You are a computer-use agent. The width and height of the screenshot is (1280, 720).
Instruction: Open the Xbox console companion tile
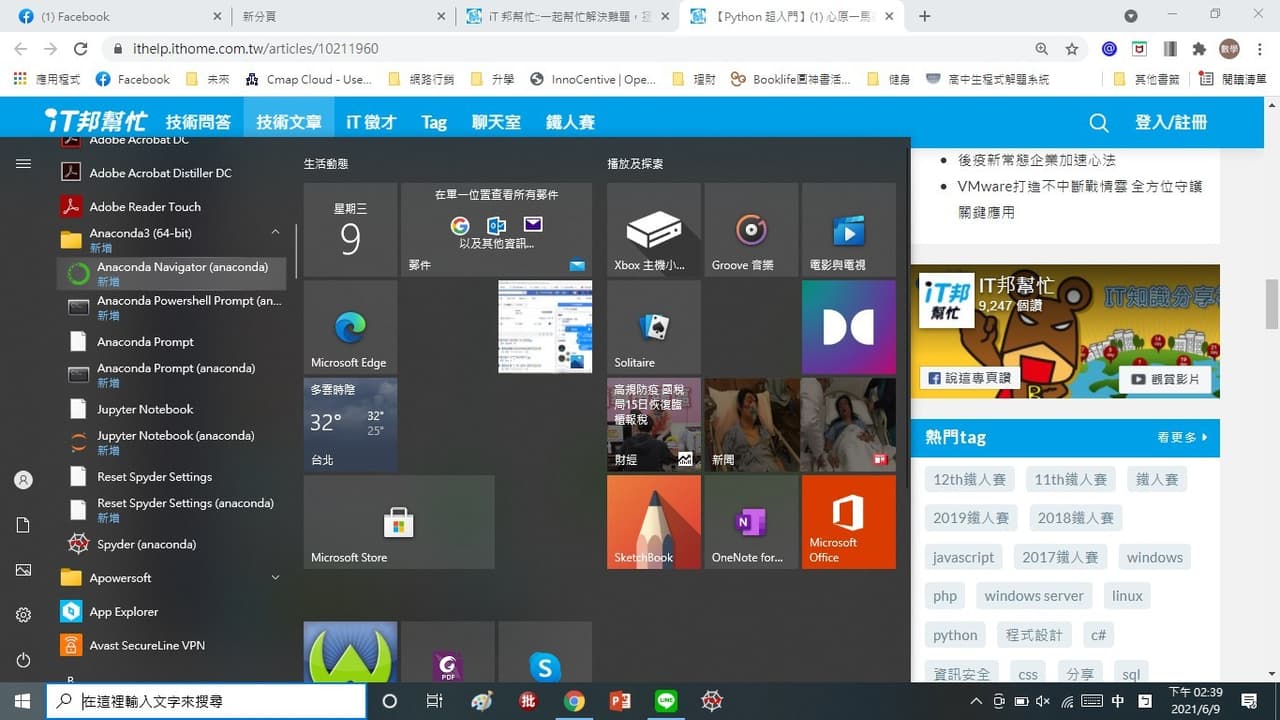pos(653,230)
